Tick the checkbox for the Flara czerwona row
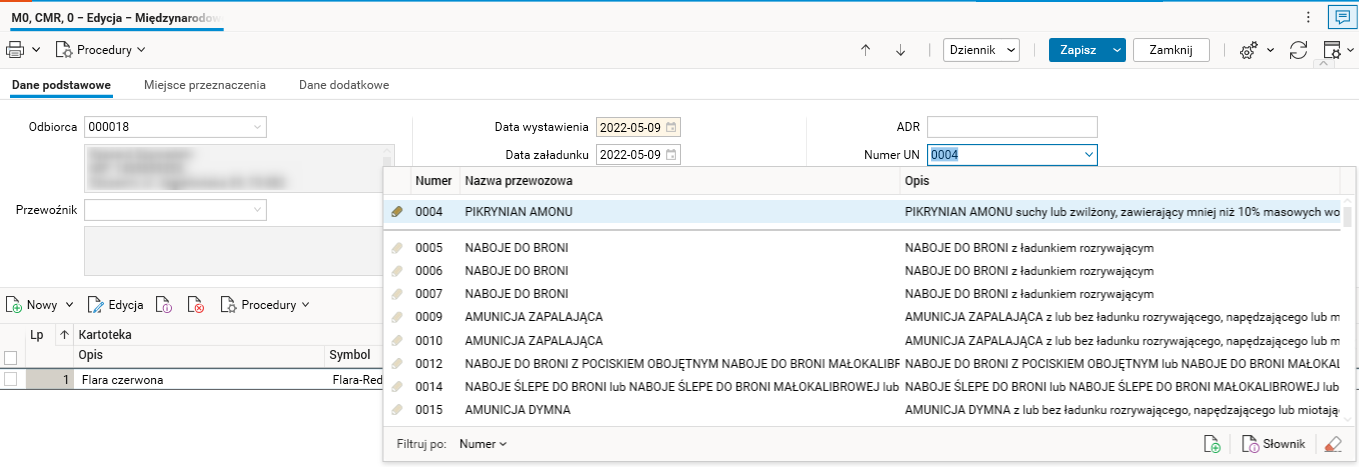Screen dimensions: 1359x468 [11, 380]
